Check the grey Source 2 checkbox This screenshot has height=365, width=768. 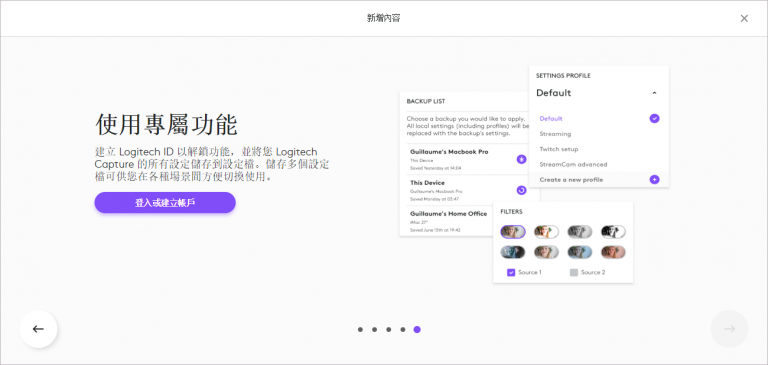(x=574, y=272)
